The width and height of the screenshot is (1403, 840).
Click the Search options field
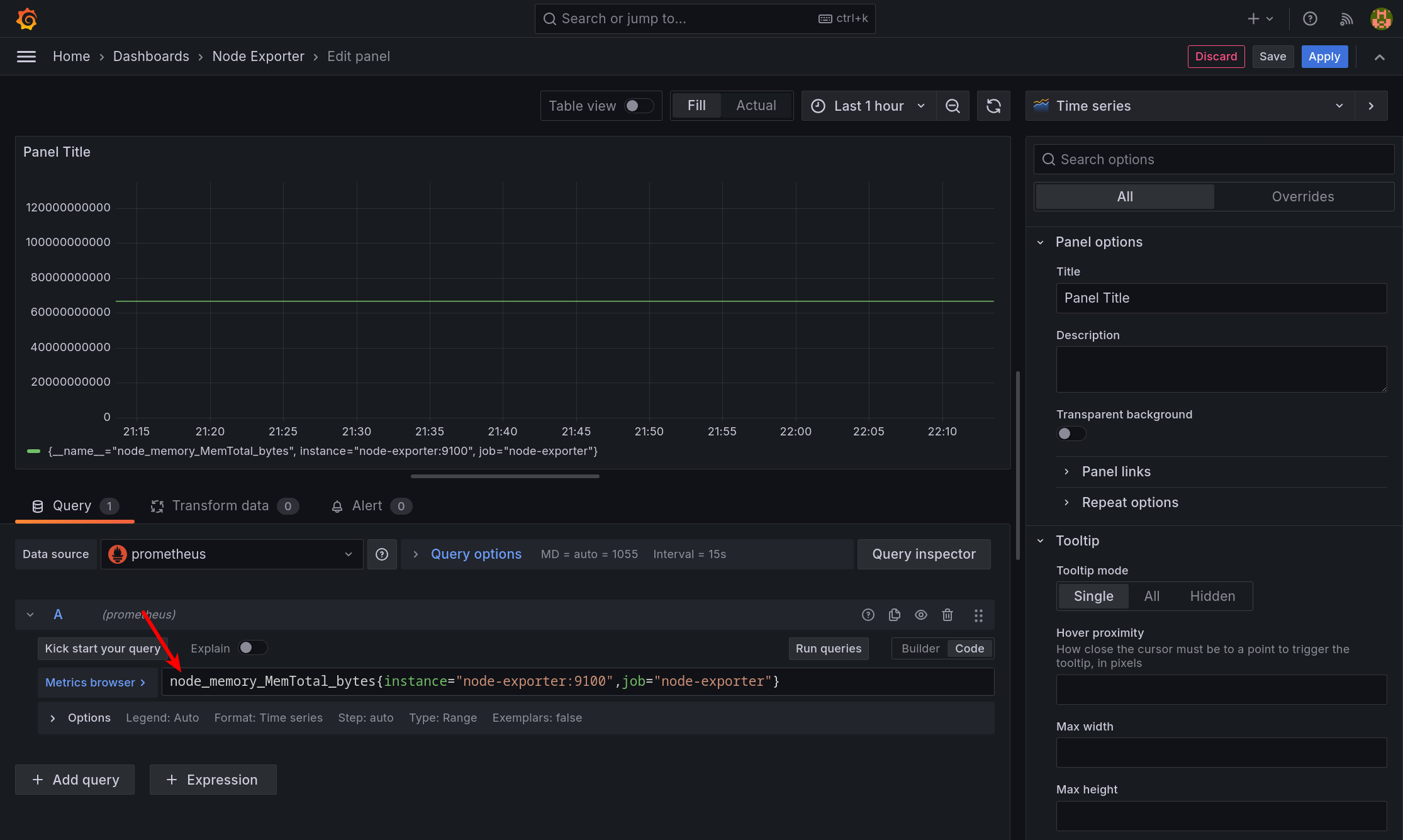coord(1214,160)
